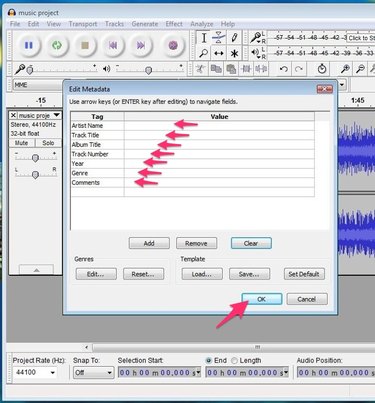Click the Sync-Lock clock icon
The image size is (375, 403).
[x=322, y=69]
